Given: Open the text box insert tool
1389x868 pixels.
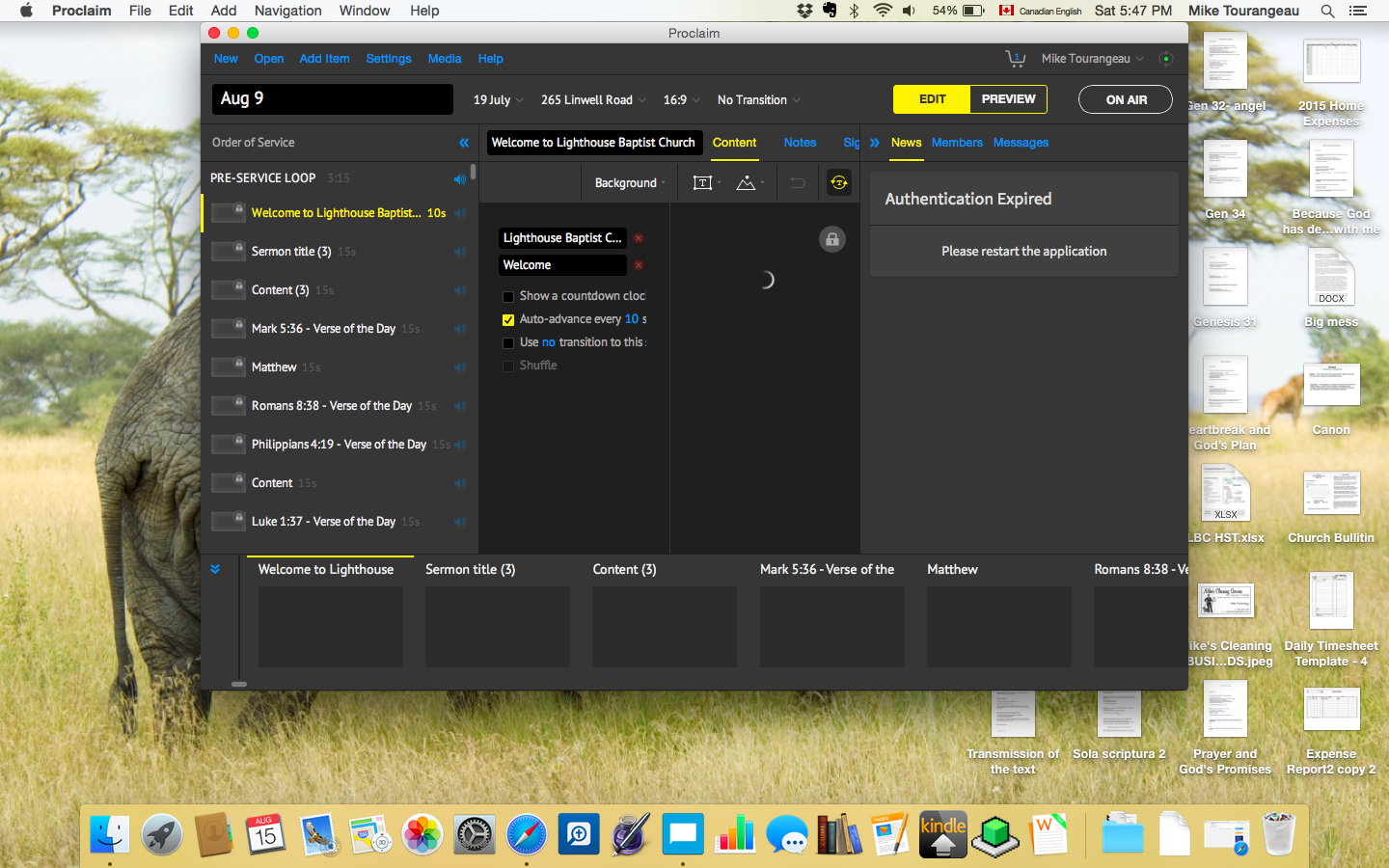Looking at the screenshot, I should (x=703, y=182).
